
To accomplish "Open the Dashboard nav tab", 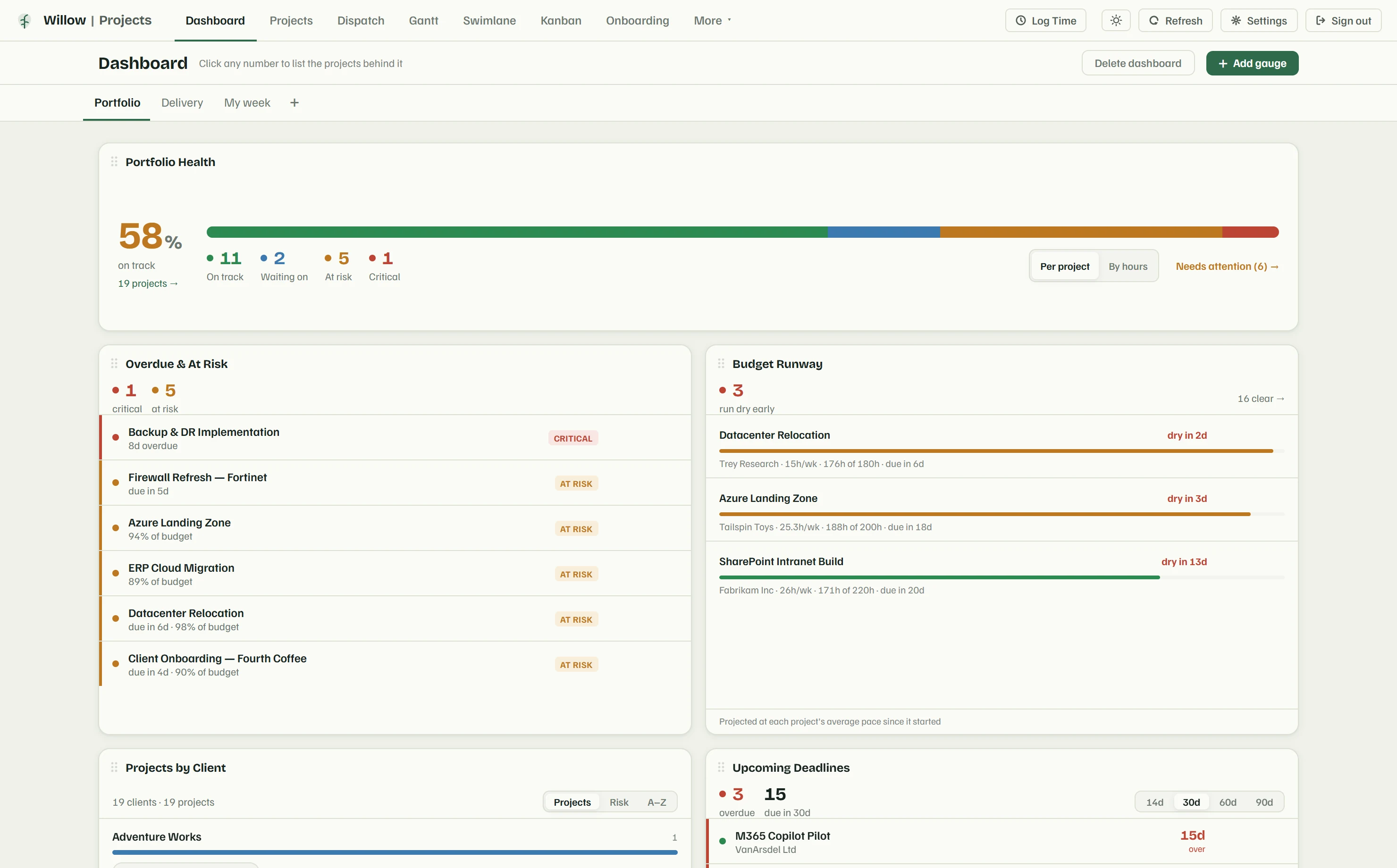I will click(215, 21).
